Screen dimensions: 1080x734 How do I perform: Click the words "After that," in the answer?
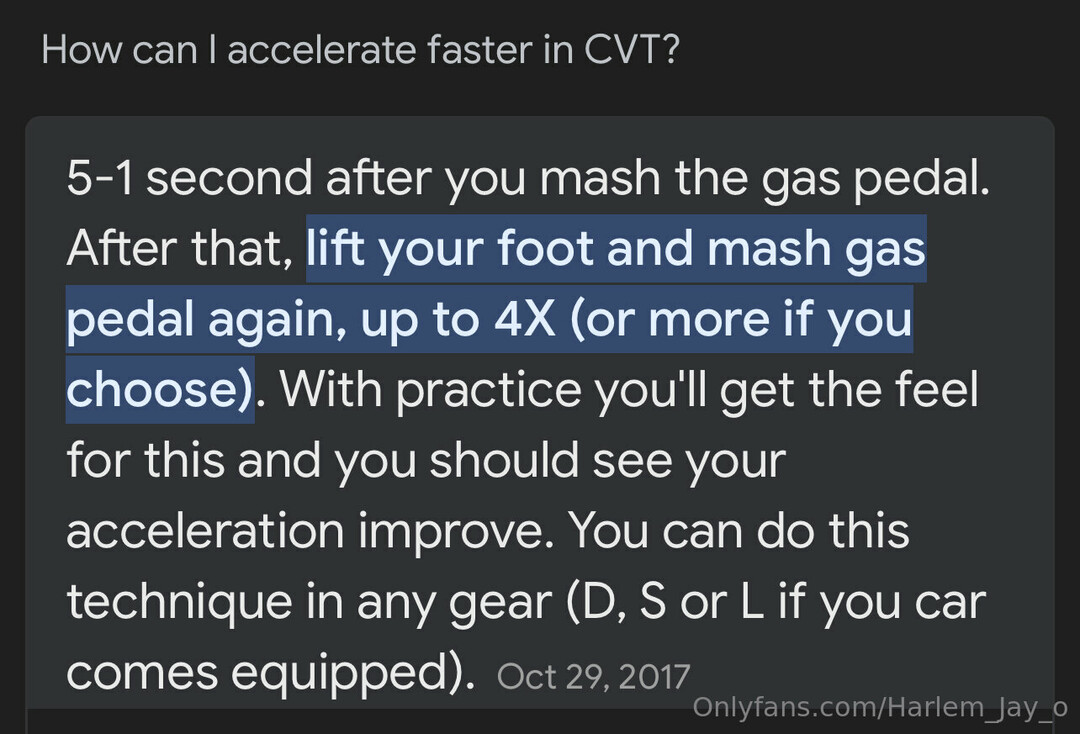coord(179,250)
